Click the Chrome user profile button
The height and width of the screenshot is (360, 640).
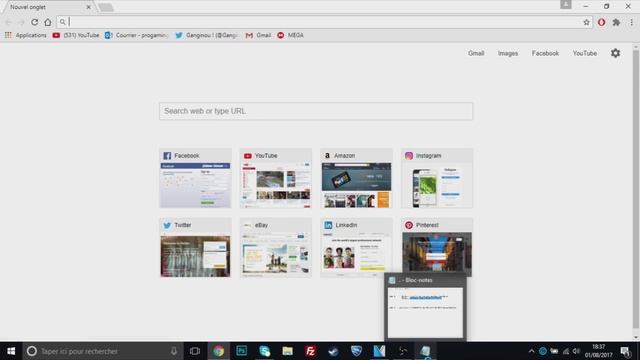pyautogui.click(x=566, y=4)
